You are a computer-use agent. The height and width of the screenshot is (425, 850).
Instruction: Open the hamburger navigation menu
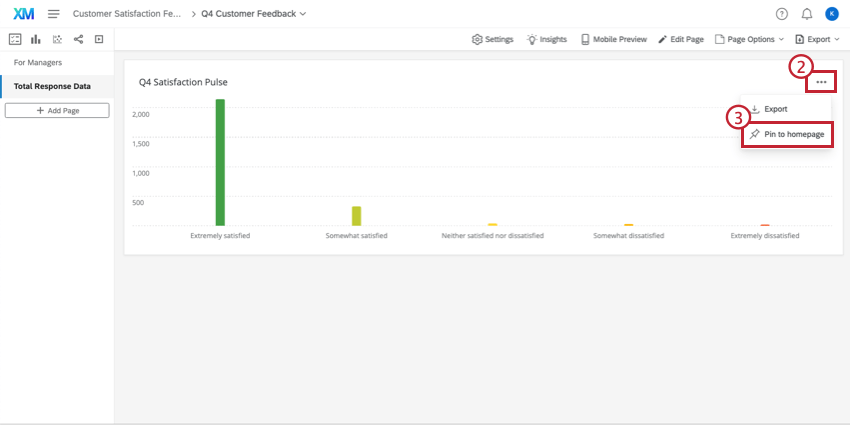pyautogui.click(x=53, y=14)
